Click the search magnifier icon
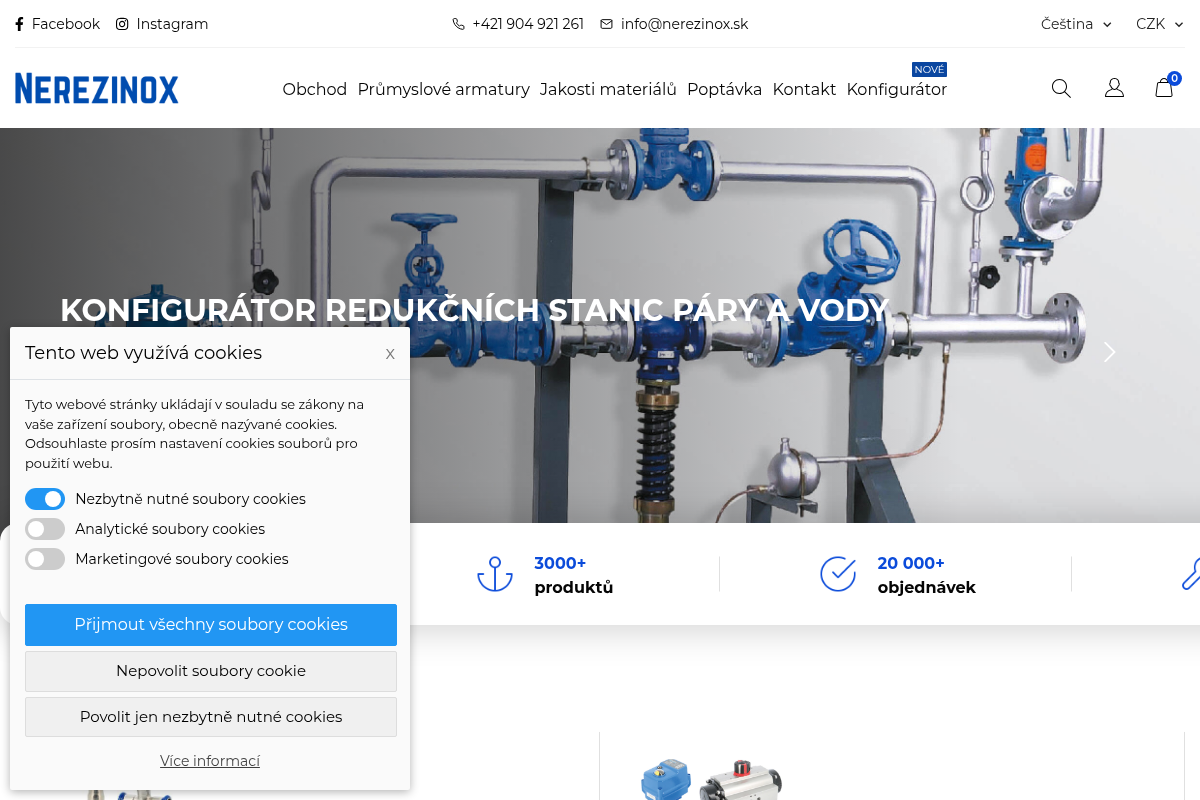This screenshot has width=1200, height=800. [x=1061, y=89]
